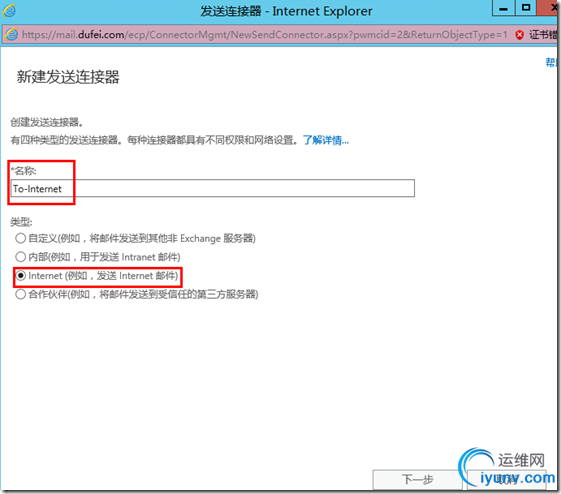Select the Internet connector type radio button
Viewport: 561px width, 494px height.
20,275
